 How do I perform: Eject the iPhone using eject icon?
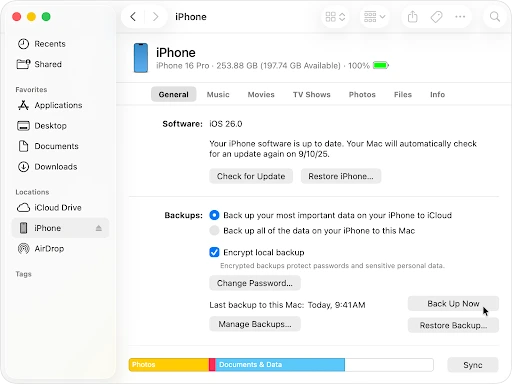pyautogui.click(x=99, y=228)
